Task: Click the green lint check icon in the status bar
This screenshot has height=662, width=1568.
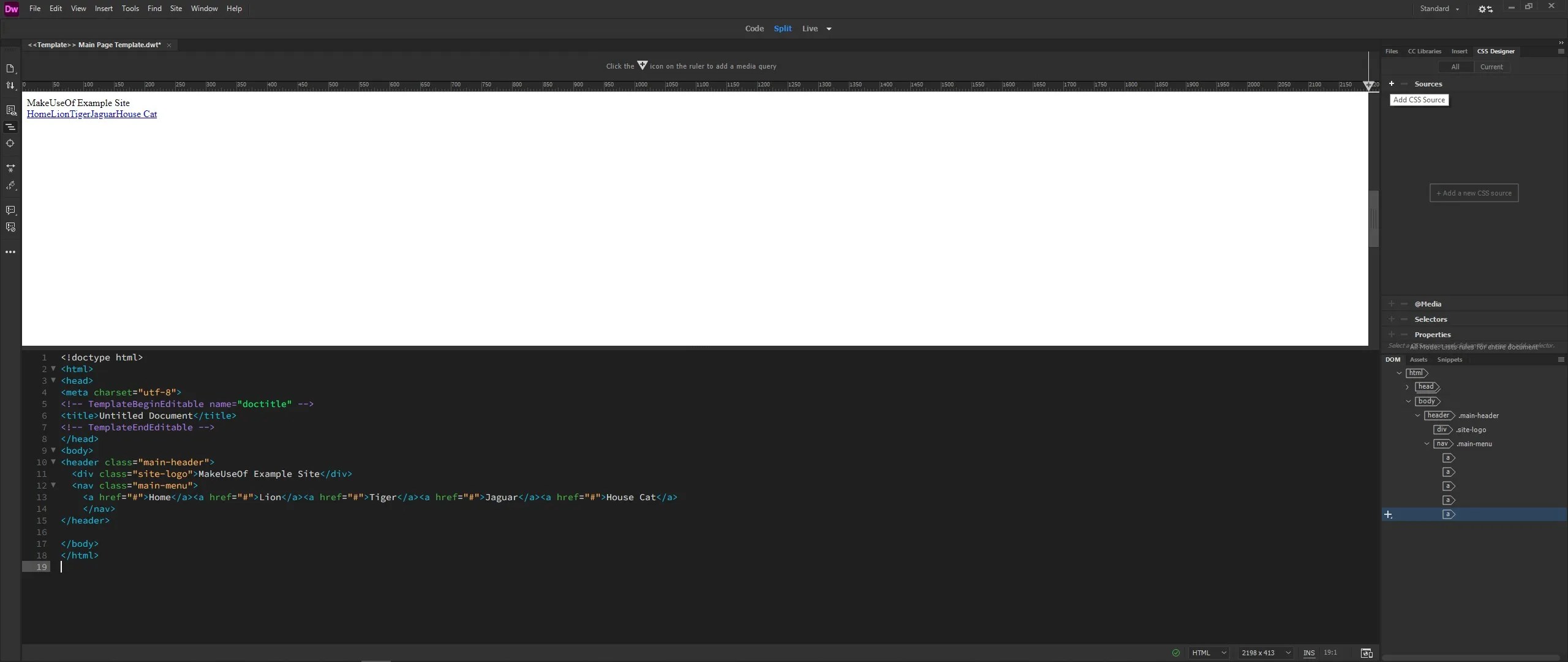Action: 1176,652
